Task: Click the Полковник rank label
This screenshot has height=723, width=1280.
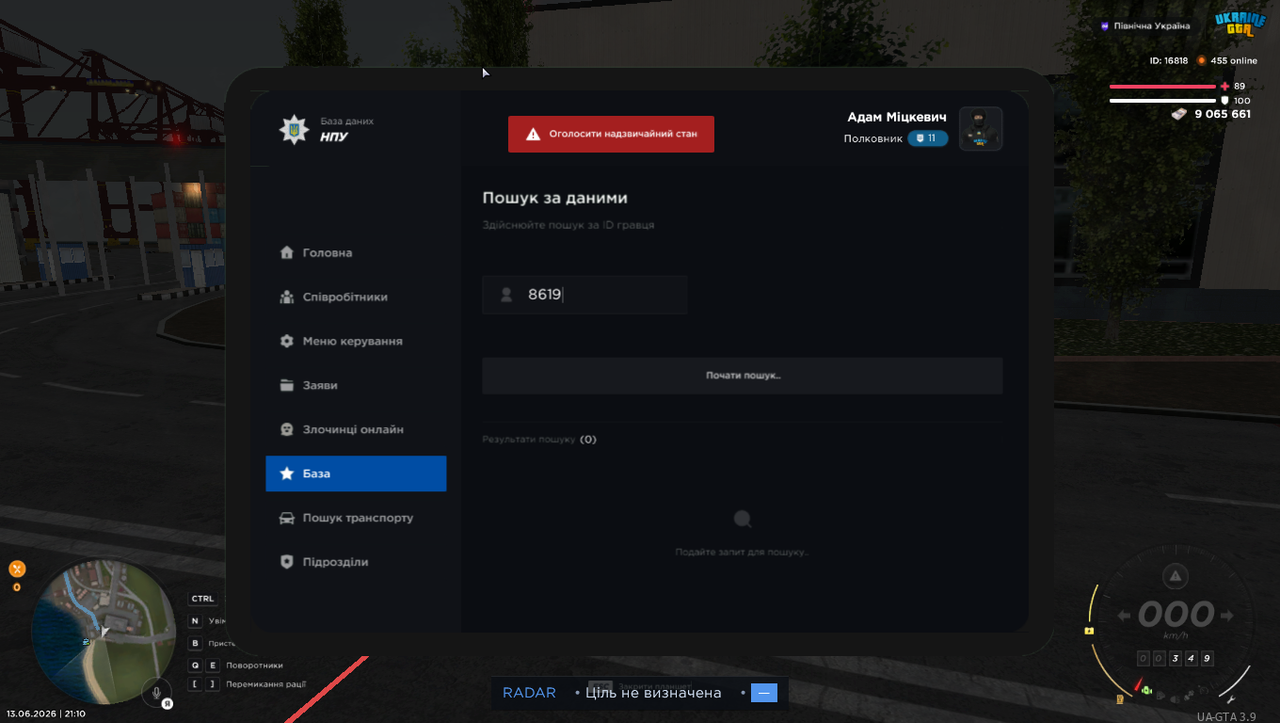Action: 873,139
